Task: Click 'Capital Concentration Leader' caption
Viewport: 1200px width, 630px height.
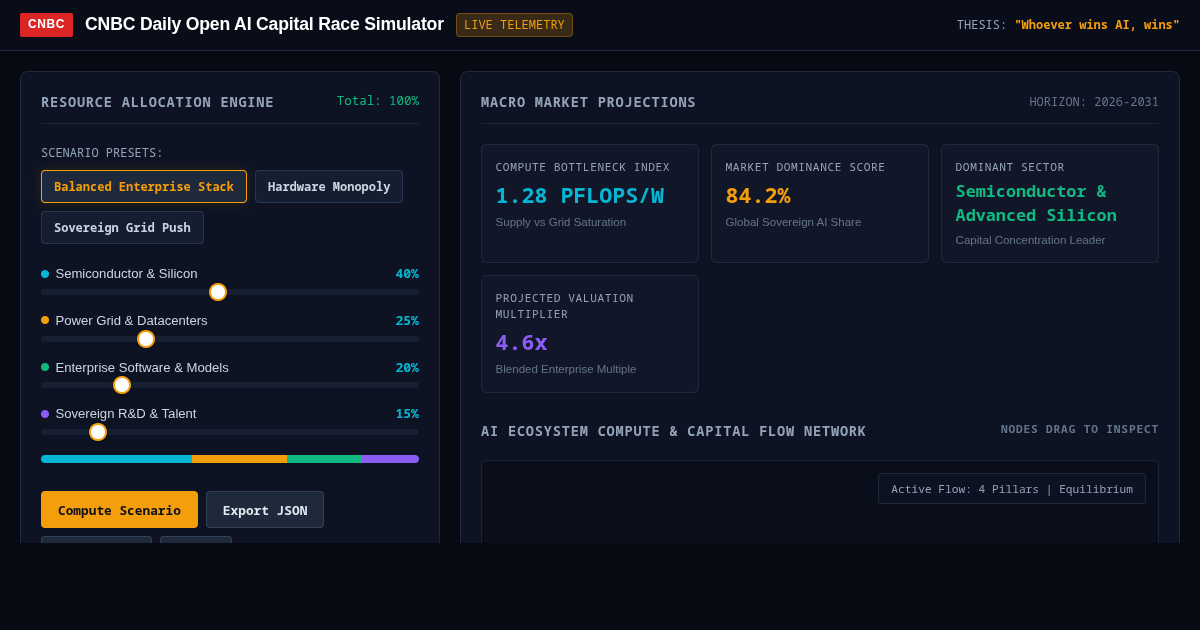Action: click(x=1030, y=240)
